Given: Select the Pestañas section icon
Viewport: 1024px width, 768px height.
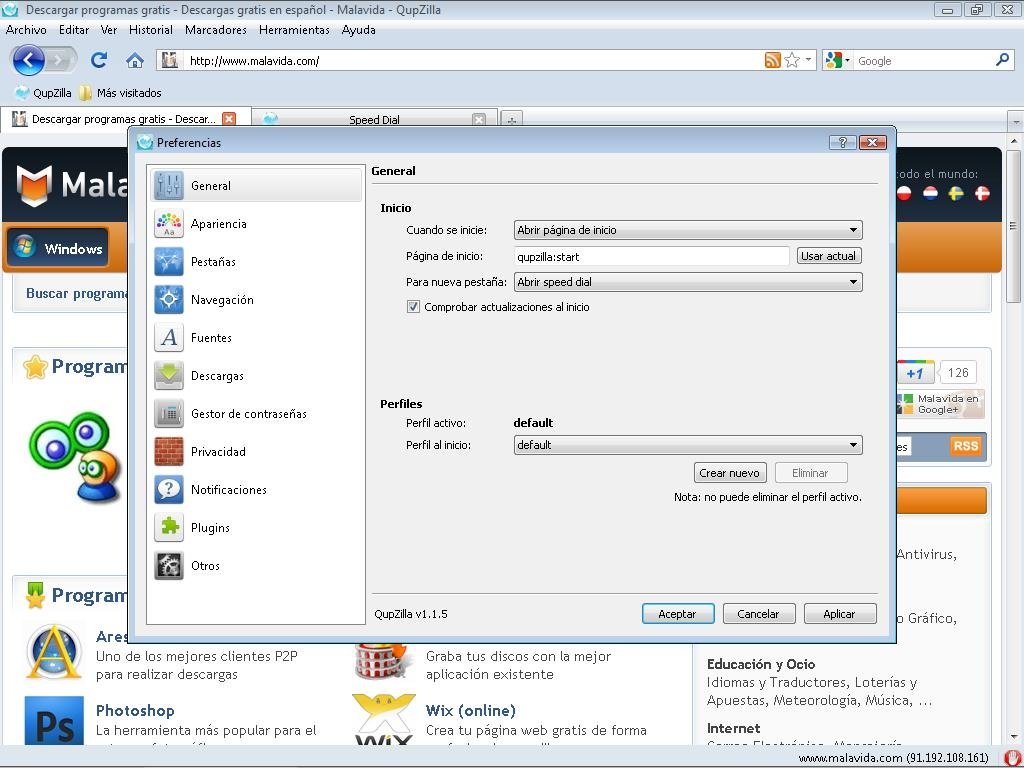Looking at the screenshot, I should tap(168, 261).
